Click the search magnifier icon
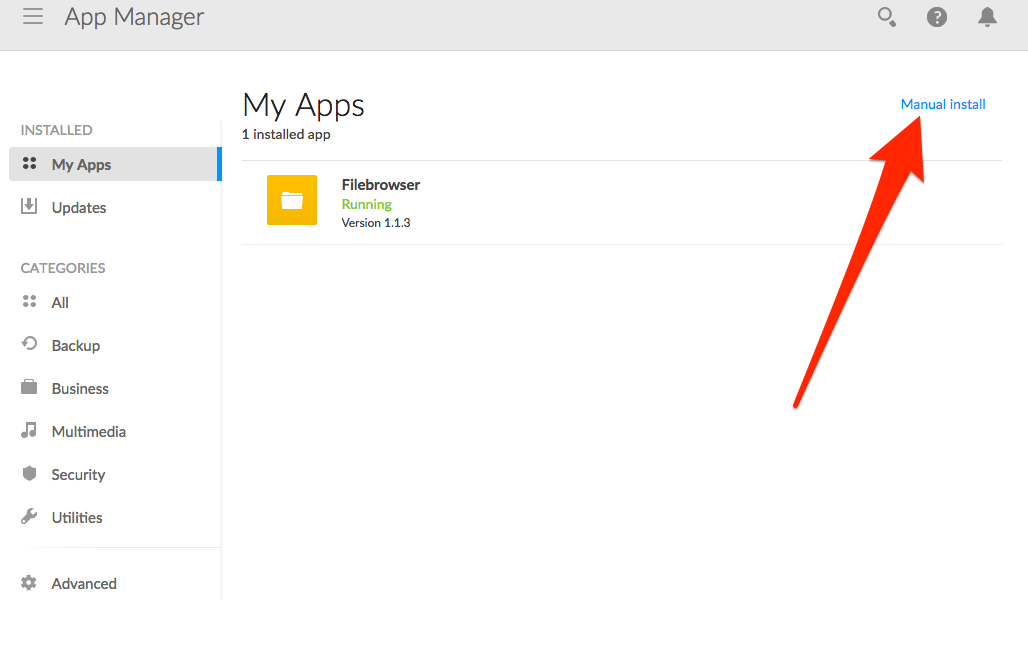 [886, 17]
